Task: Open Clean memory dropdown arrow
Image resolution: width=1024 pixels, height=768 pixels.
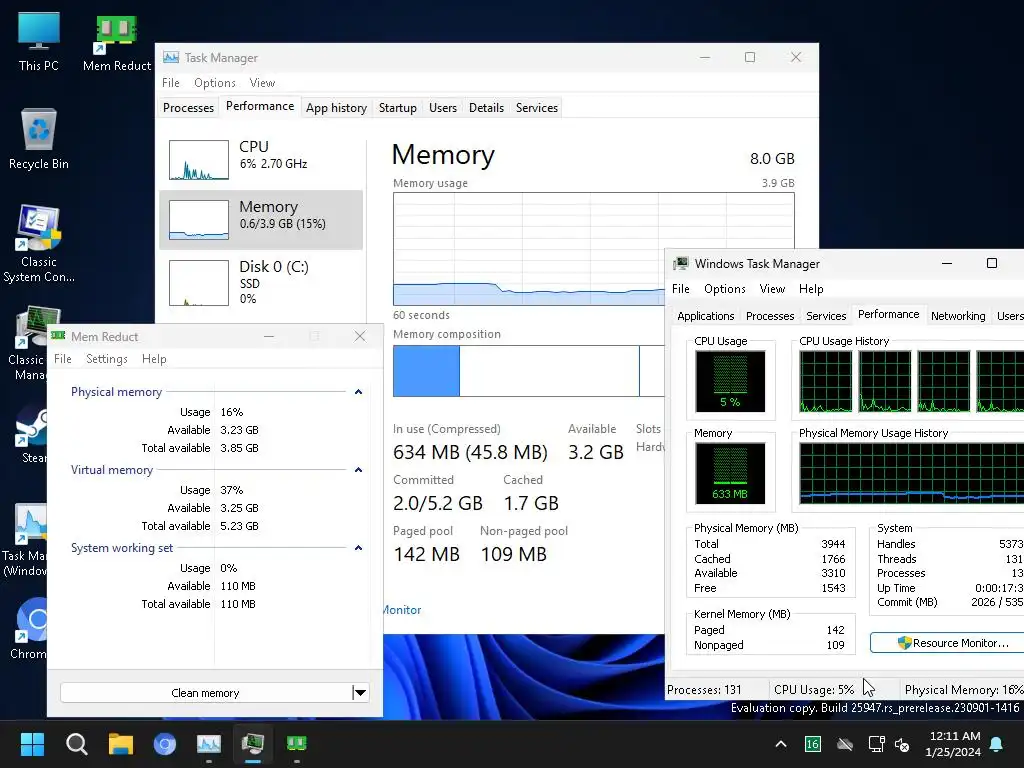Action: [360, 693]
